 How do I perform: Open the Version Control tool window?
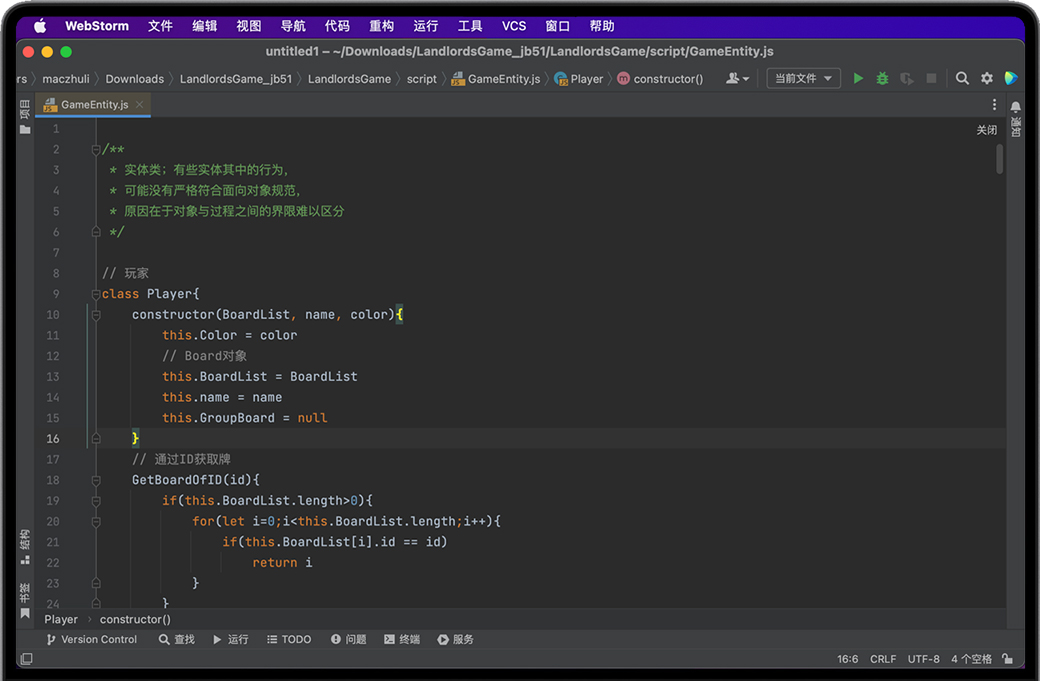(91, 639)
